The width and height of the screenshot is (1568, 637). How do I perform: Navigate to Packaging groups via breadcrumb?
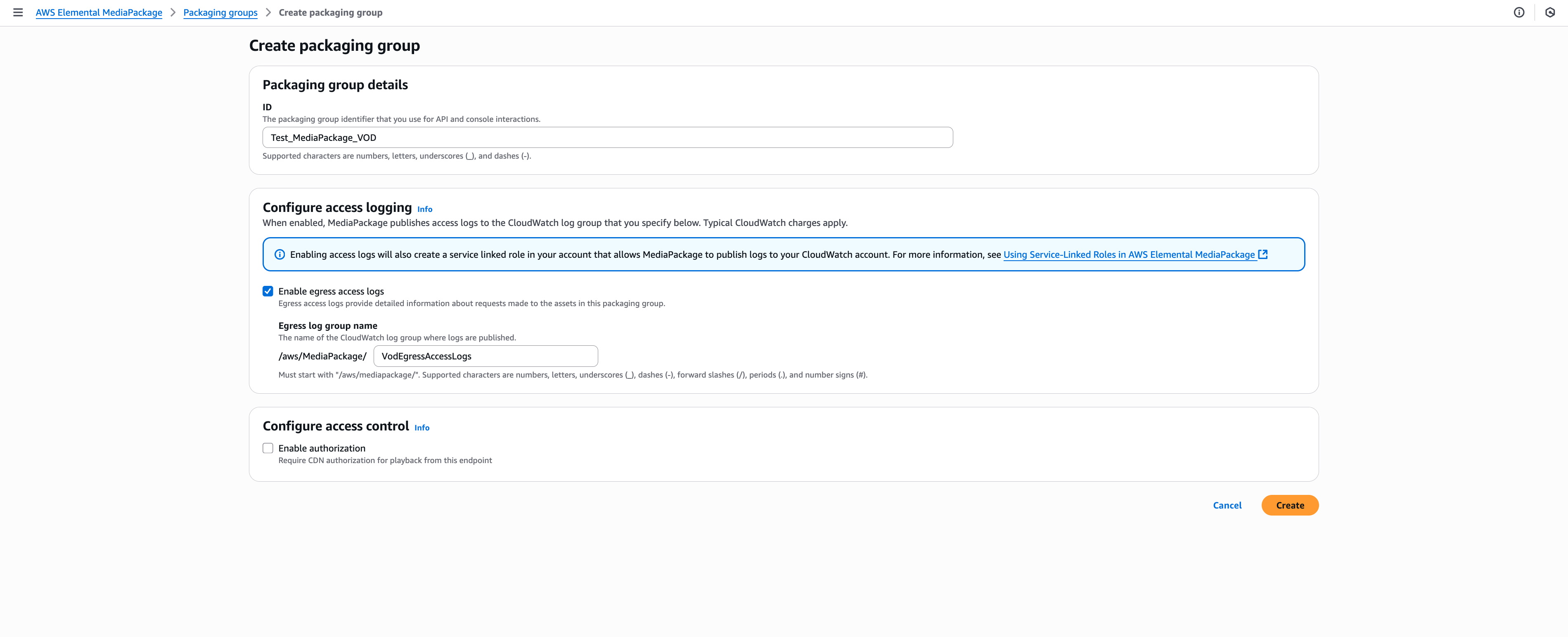click(220, 12)
